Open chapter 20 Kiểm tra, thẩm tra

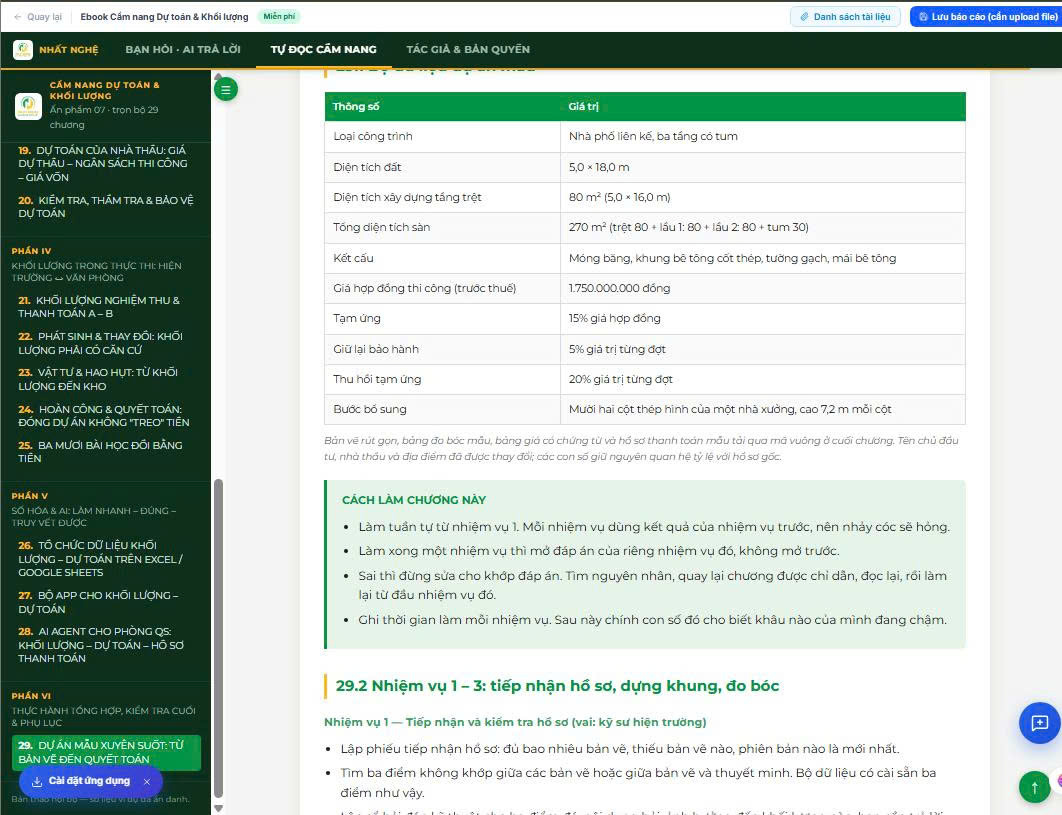(106, 207)
